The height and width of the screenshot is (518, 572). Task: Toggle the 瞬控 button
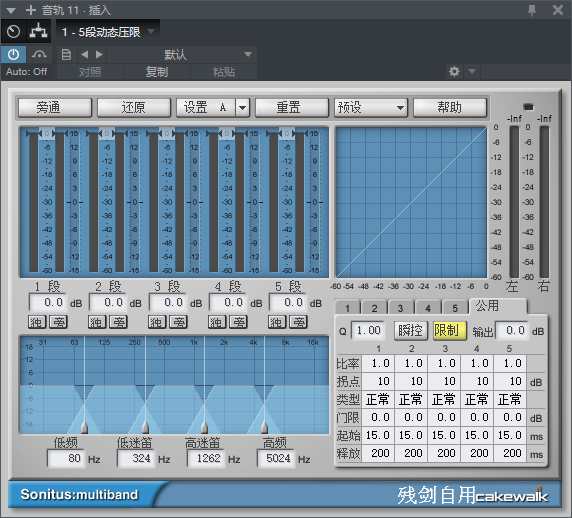coord(411,331)
